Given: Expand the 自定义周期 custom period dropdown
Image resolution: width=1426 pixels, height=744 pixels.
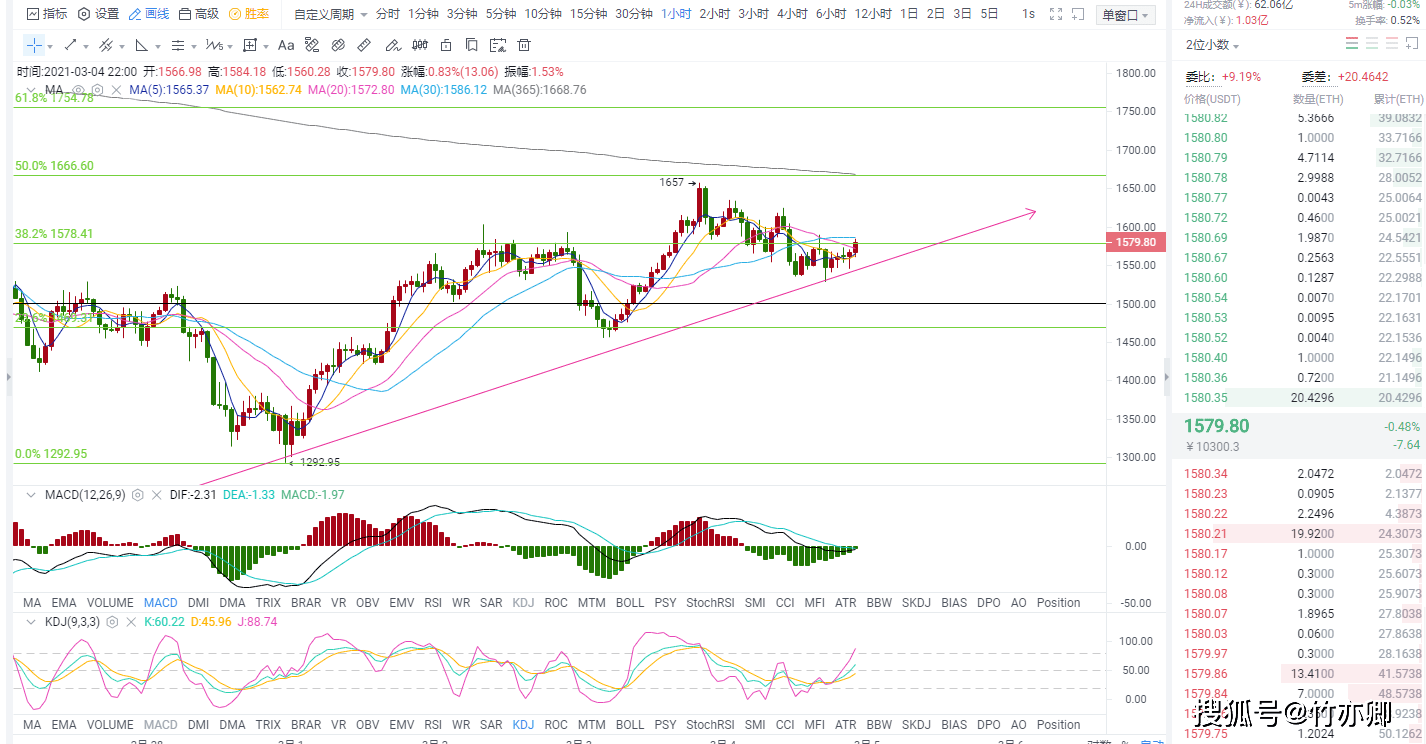Looking at the screenshot, I should pyautogui.click(x=331, y=14).
